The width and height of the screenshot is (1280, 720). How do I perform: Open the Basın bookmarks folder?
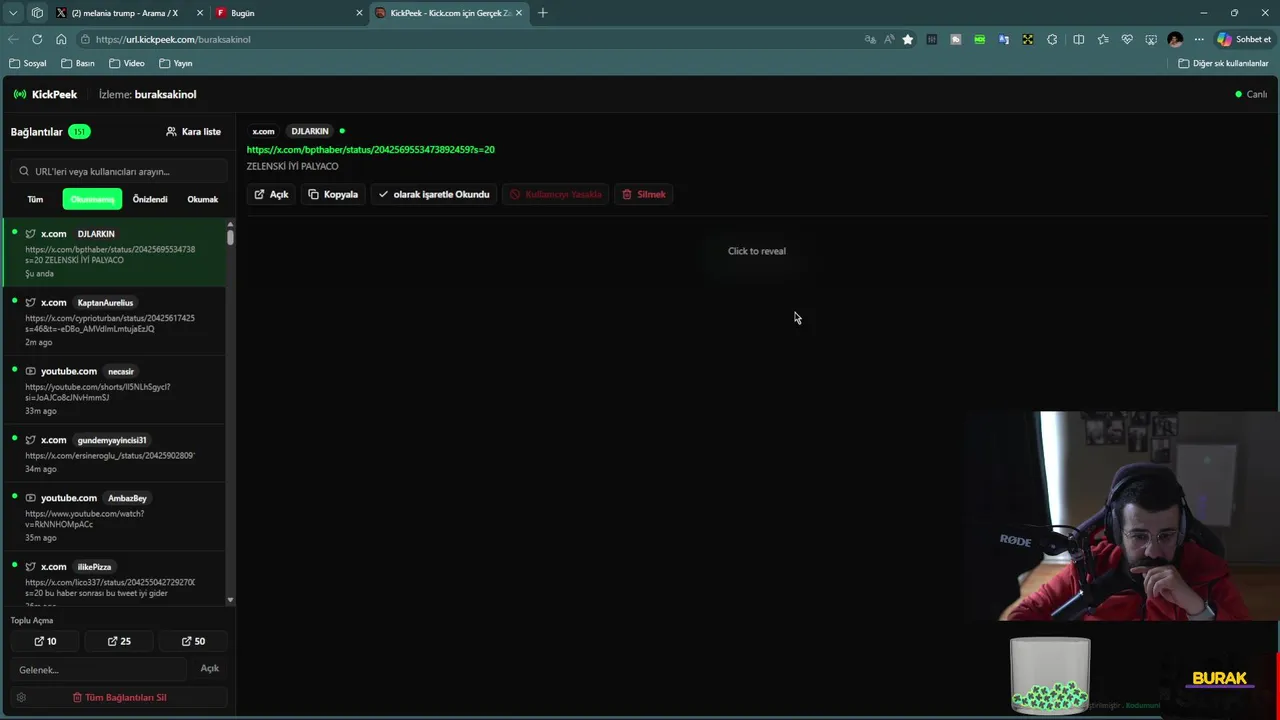click(78, 63)
